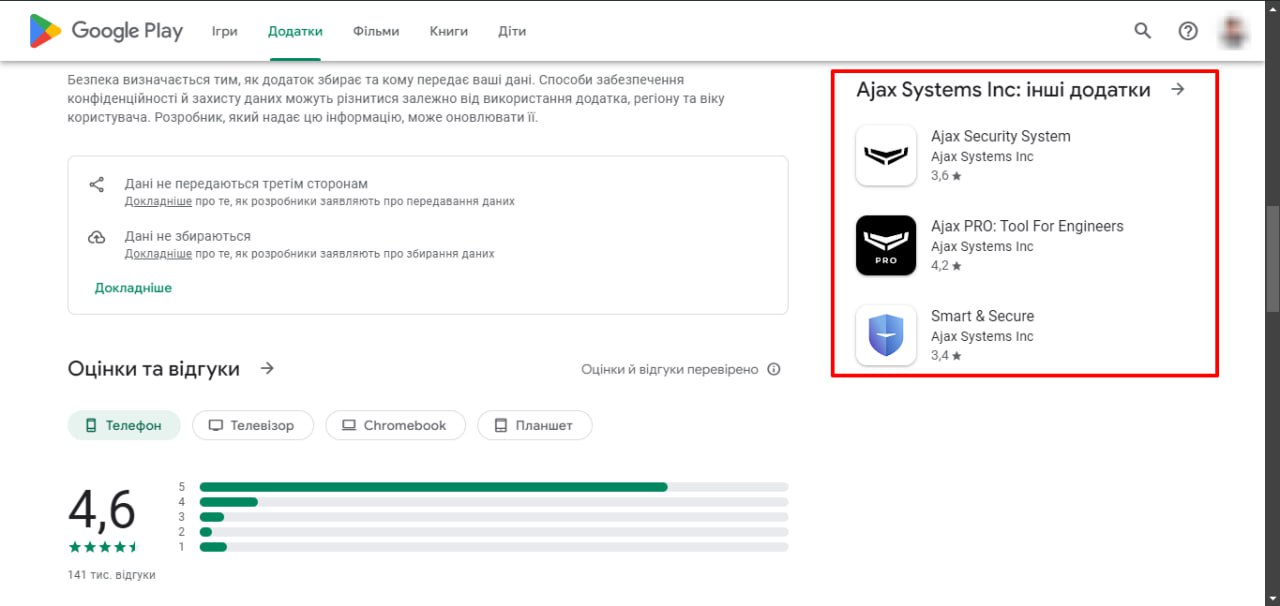Click the 2-star rating bar
The width and height of the screenshot is (1280, 606).
(x=494, y=532)
